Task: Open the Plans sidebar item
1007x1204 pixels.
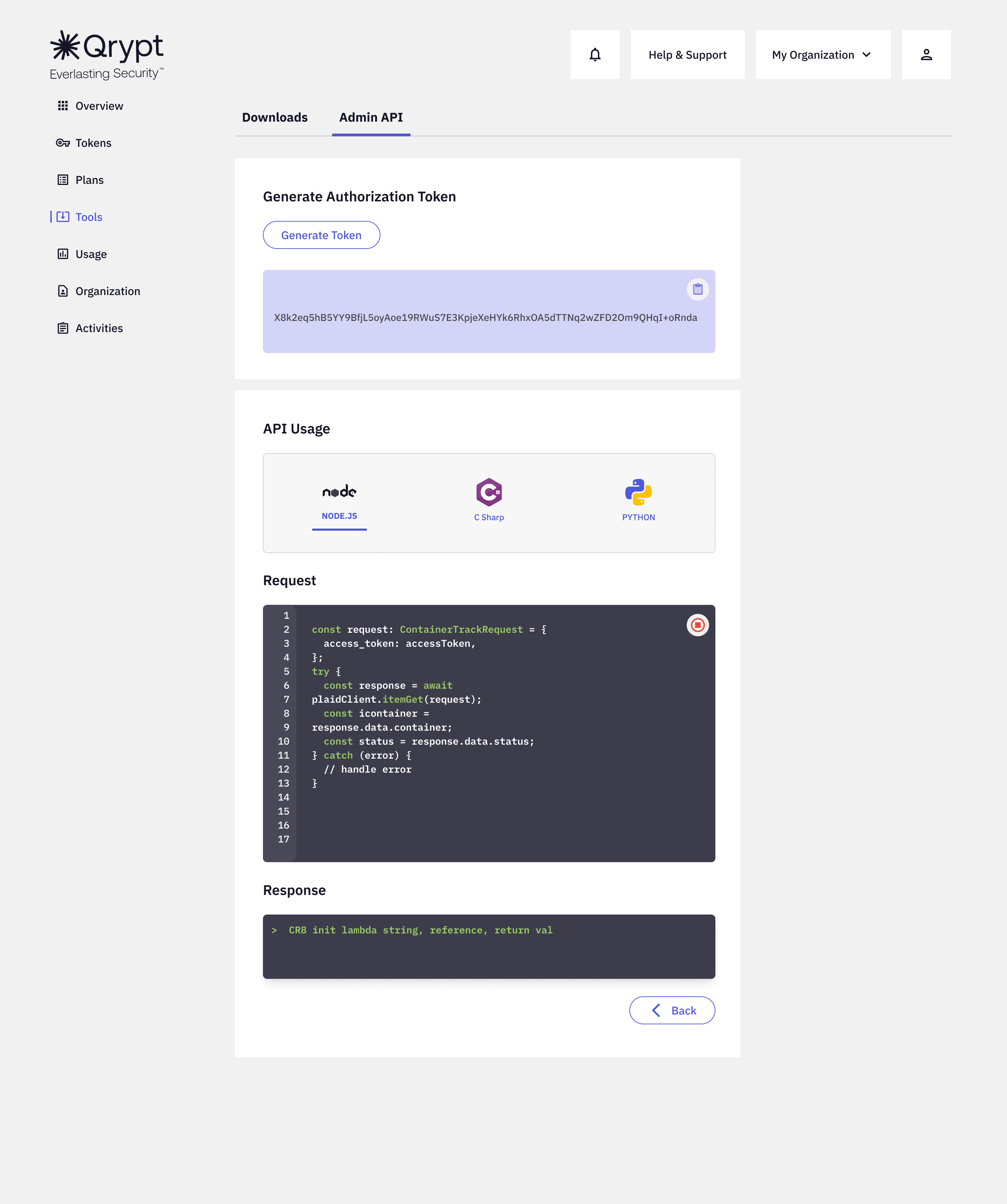Action: click(x=90, y=180)
